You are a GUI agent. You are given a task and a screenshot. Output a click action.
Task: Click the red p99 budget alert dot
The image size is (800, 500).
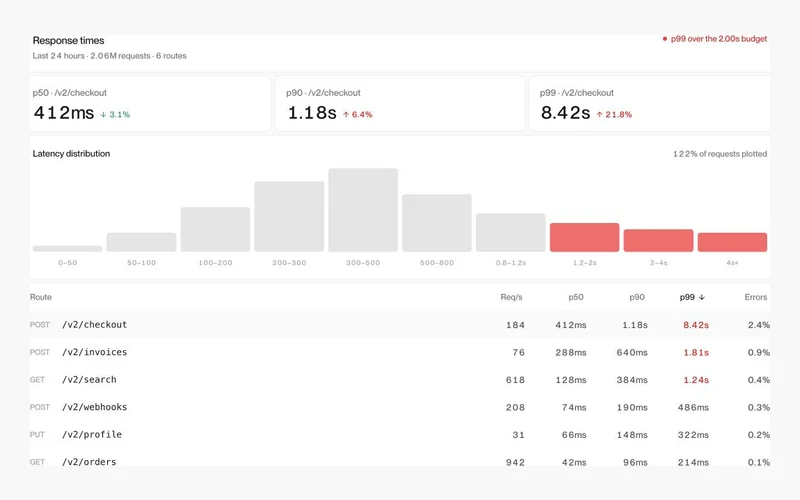pyautogui.click(x=664, y=39)
